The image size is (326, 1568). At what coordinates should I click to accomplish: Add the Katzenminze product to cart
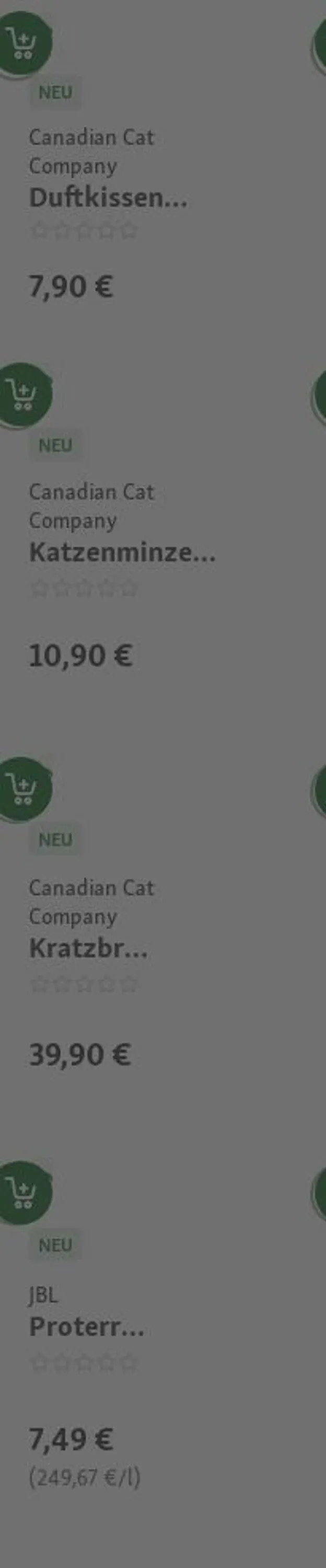(22, 395)
